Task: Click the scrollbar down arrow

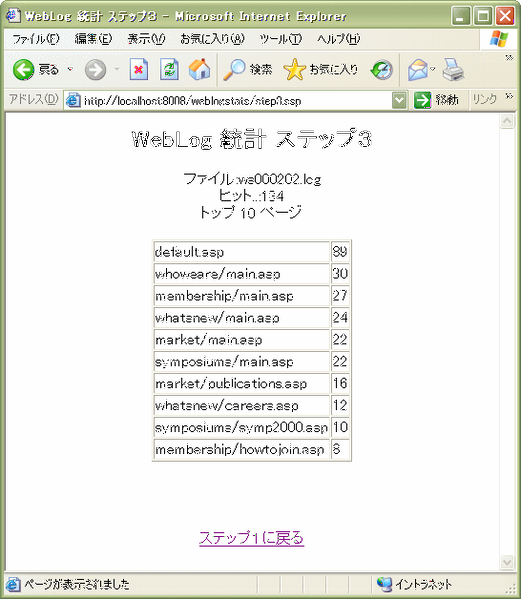Action: point(507,562)
